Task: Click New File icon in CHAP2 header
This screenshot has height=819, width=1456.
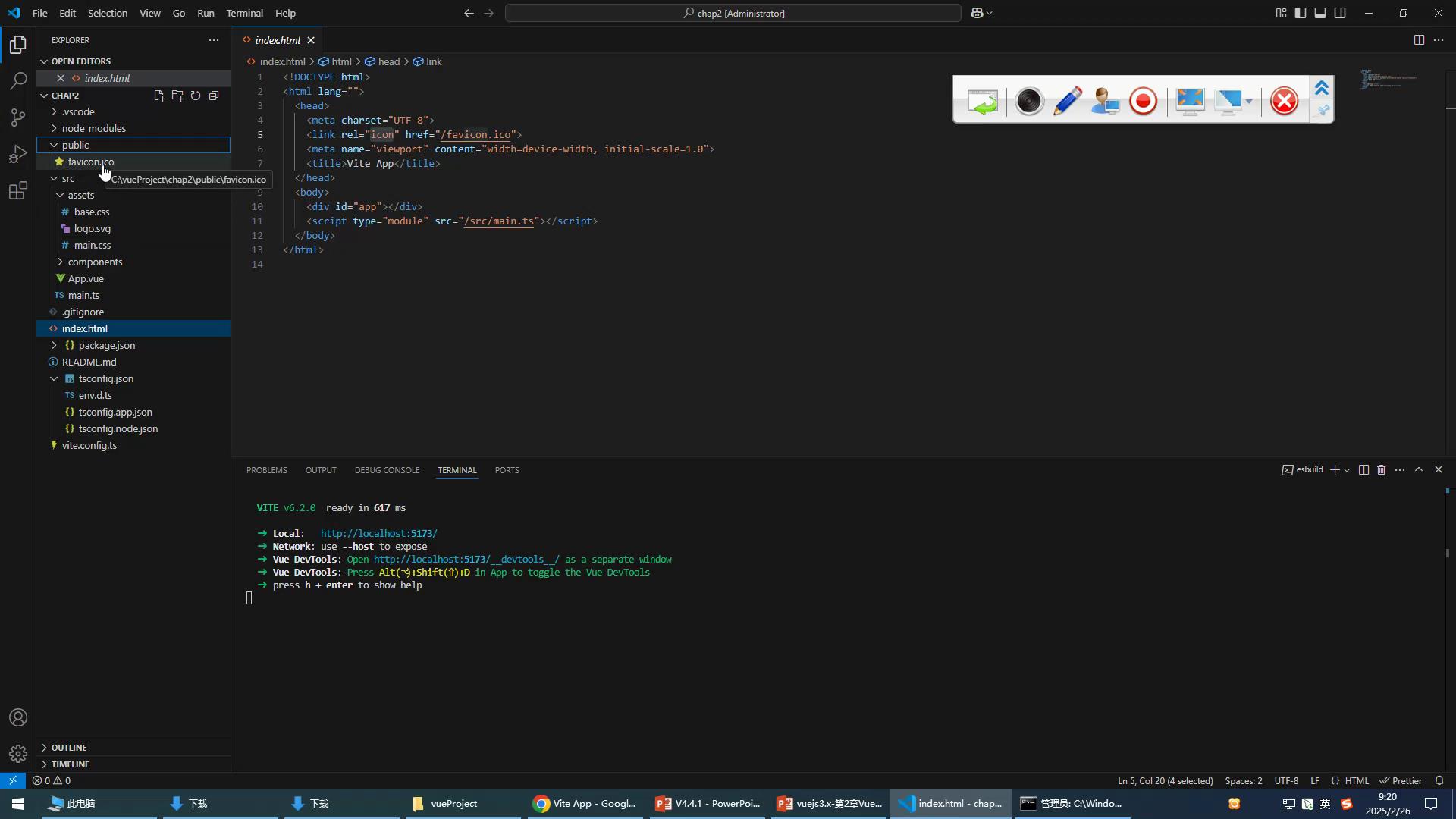Action: [159, 96]
